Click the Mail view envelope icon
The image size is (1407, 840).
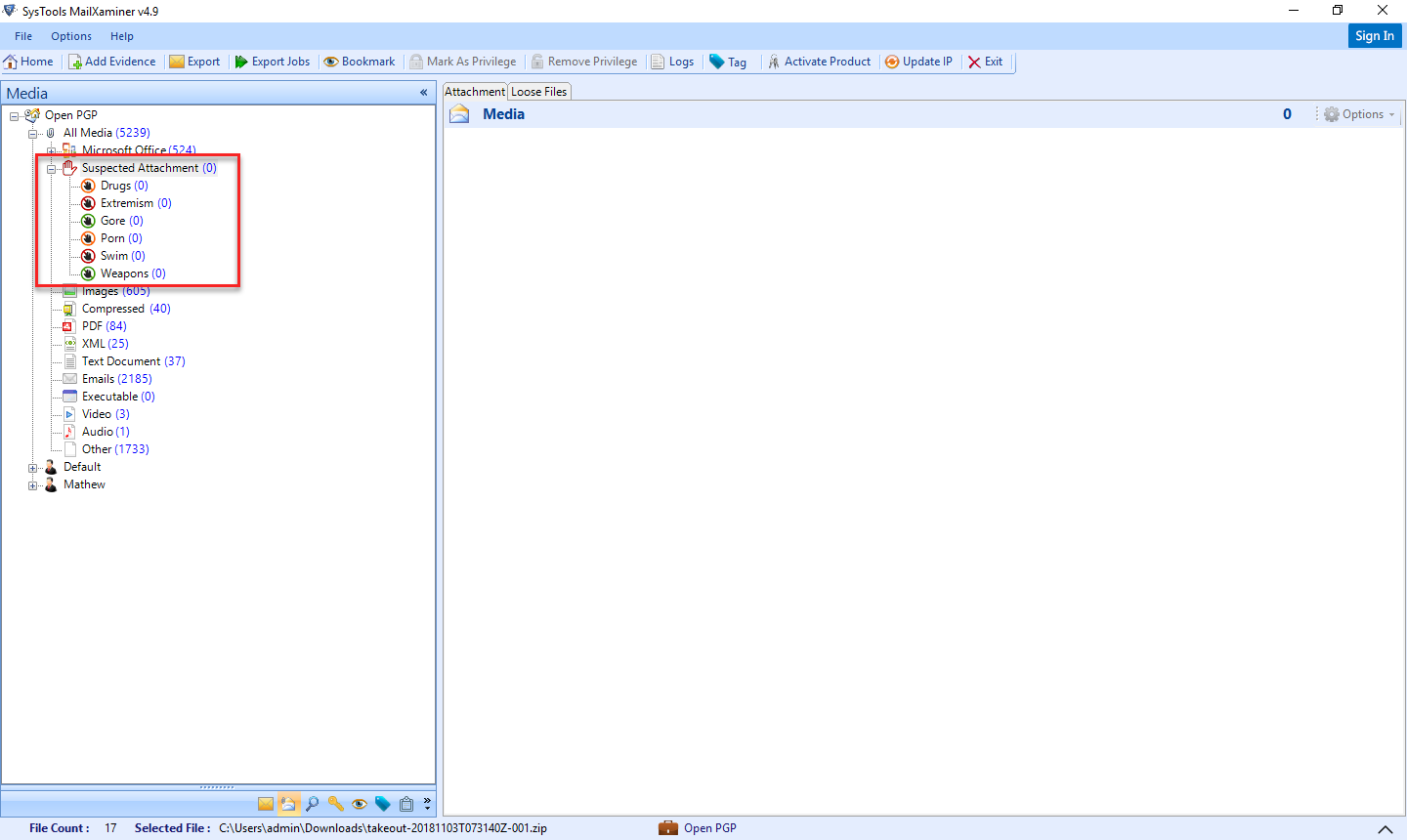coord(266,804)
